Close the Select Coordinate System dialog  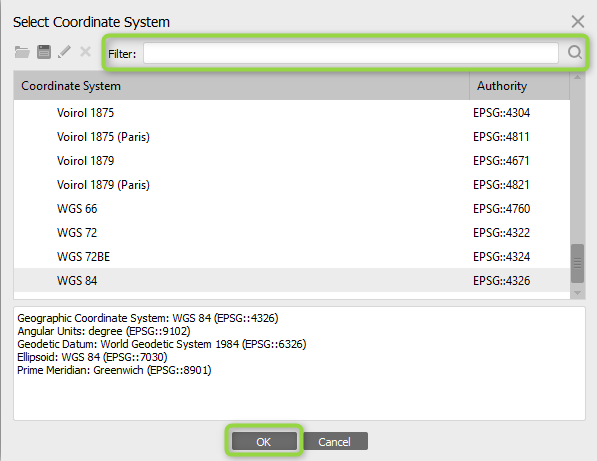(x=578, y=22)
